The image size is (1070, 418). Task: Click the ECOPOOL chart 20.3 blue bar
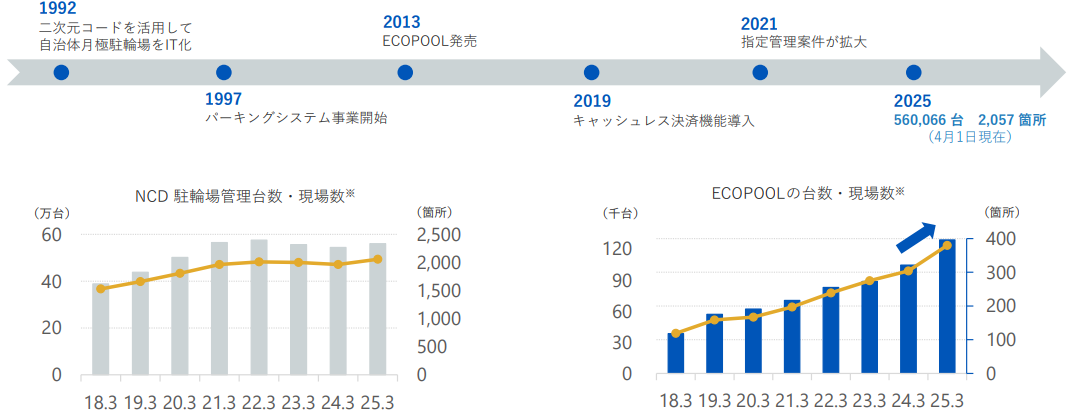coord(753,342)
